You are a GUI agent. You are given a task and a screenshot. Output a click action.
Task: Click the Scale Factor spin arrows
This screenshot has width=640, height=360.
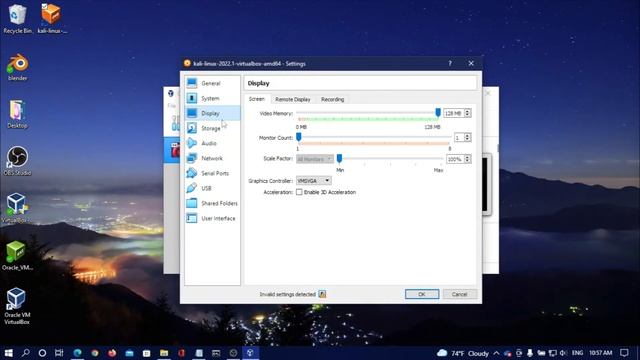click(x=468, y=159)
